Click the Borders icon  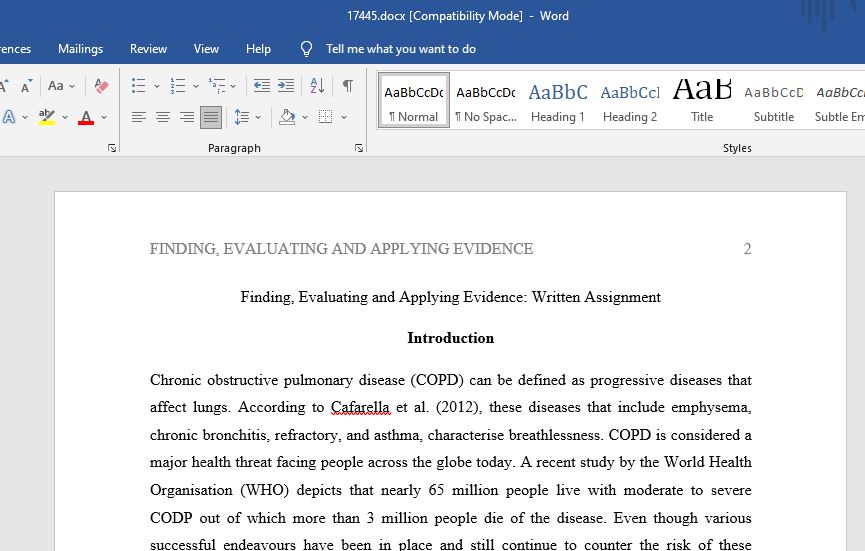click(325, 117)
